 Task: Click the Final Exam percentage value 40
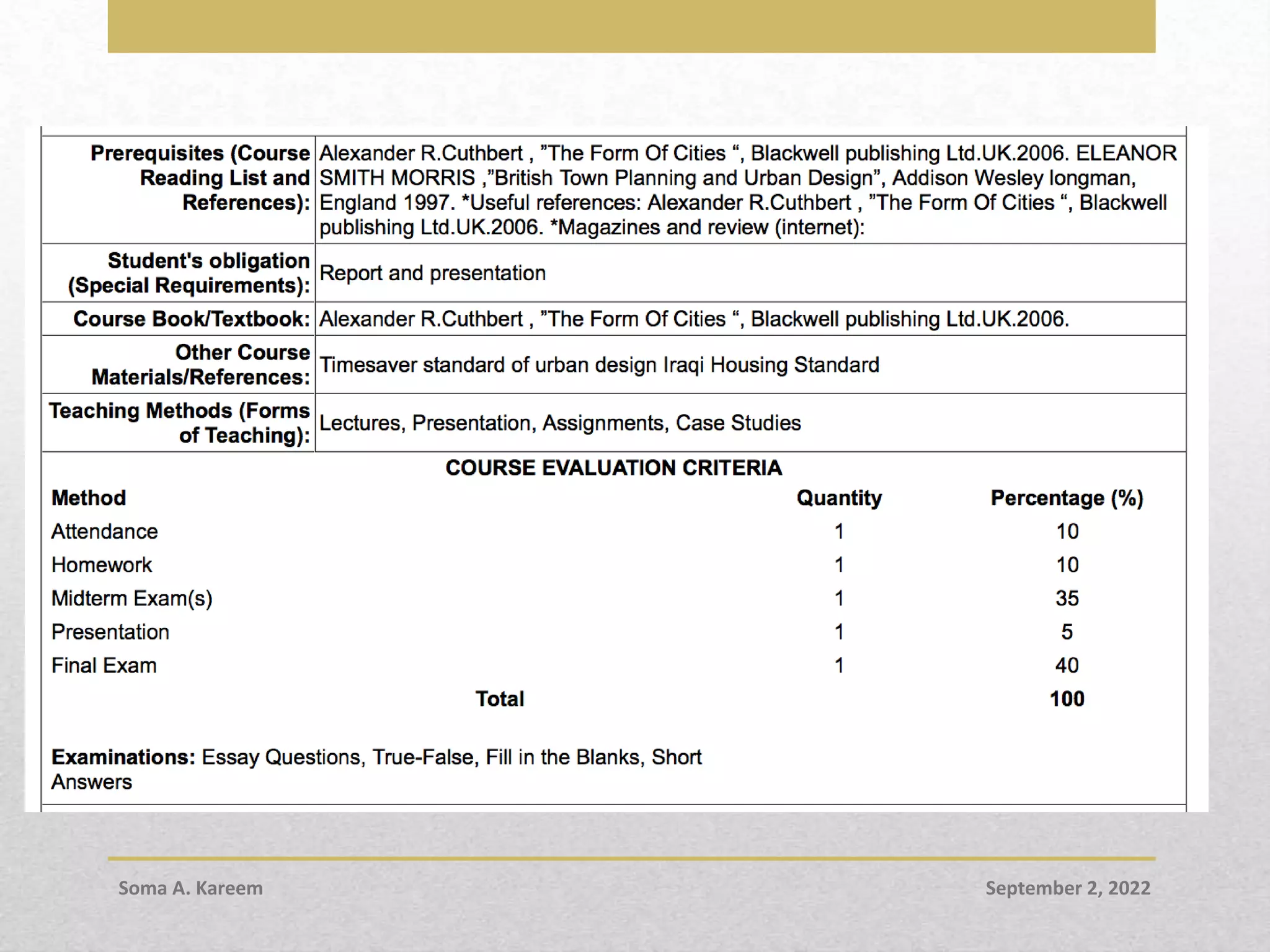[1067, 665]
